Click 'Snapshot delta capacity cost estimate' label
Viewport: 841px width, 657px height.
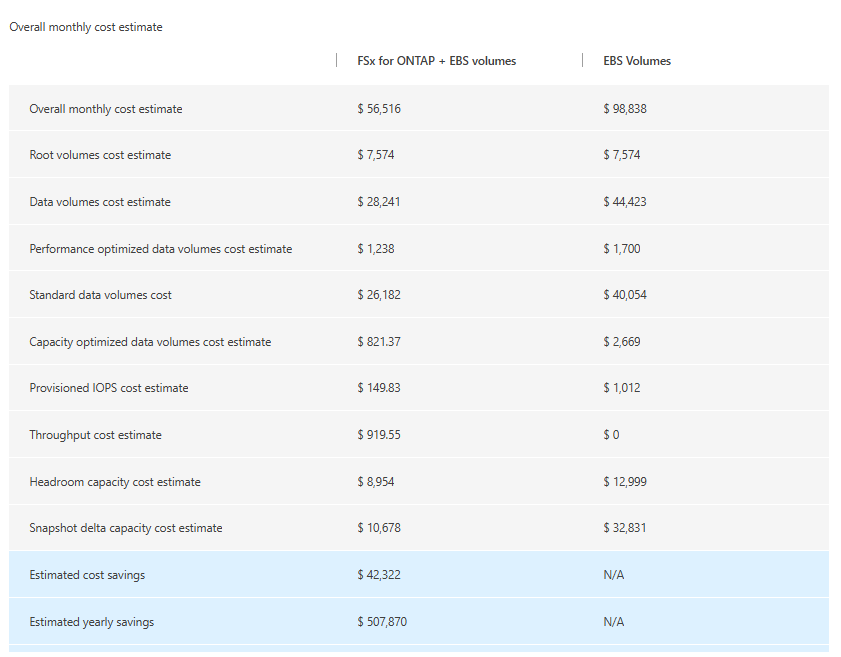click(126, 528)
